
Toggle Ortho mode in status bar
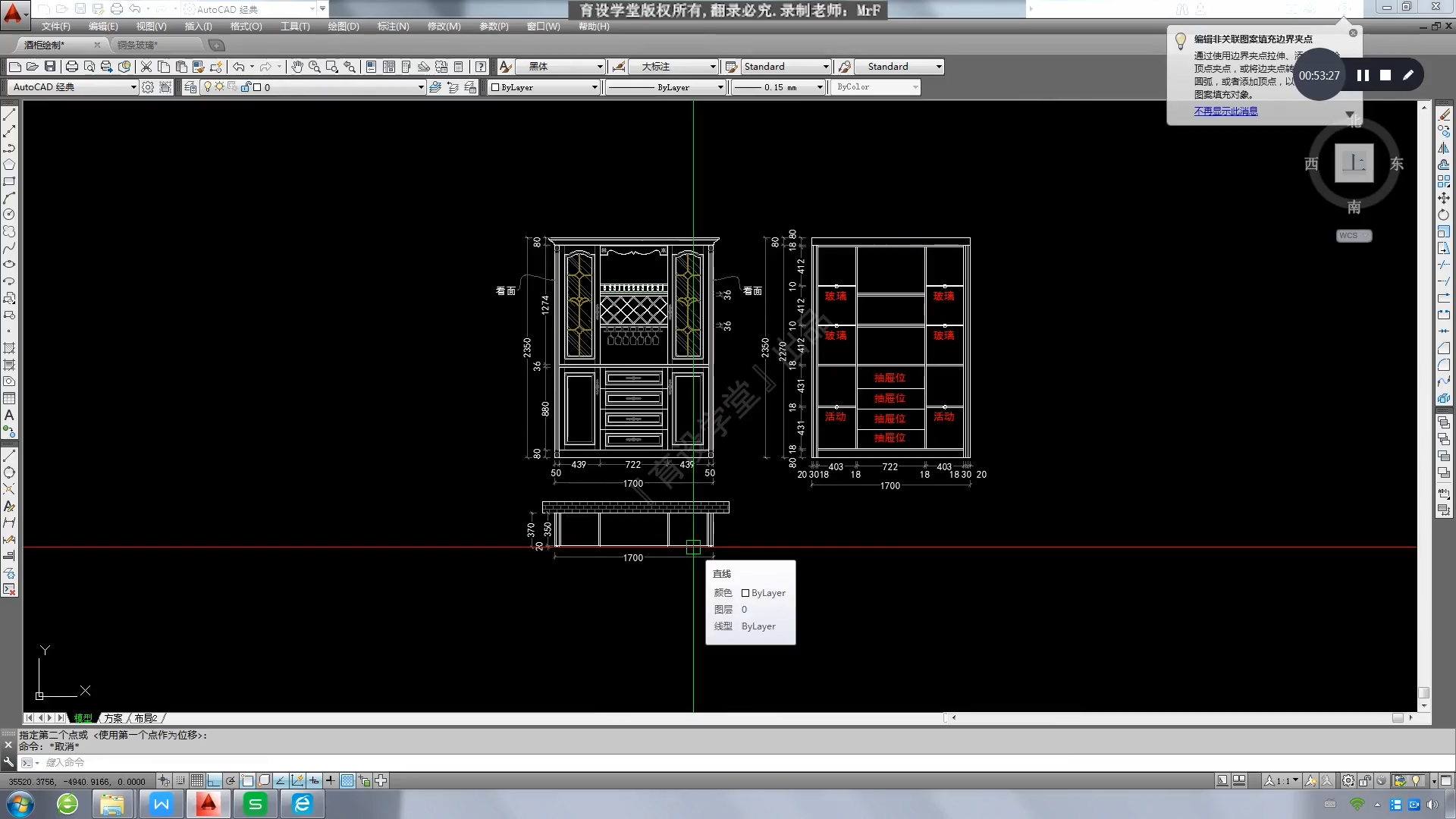coord(214,780)
